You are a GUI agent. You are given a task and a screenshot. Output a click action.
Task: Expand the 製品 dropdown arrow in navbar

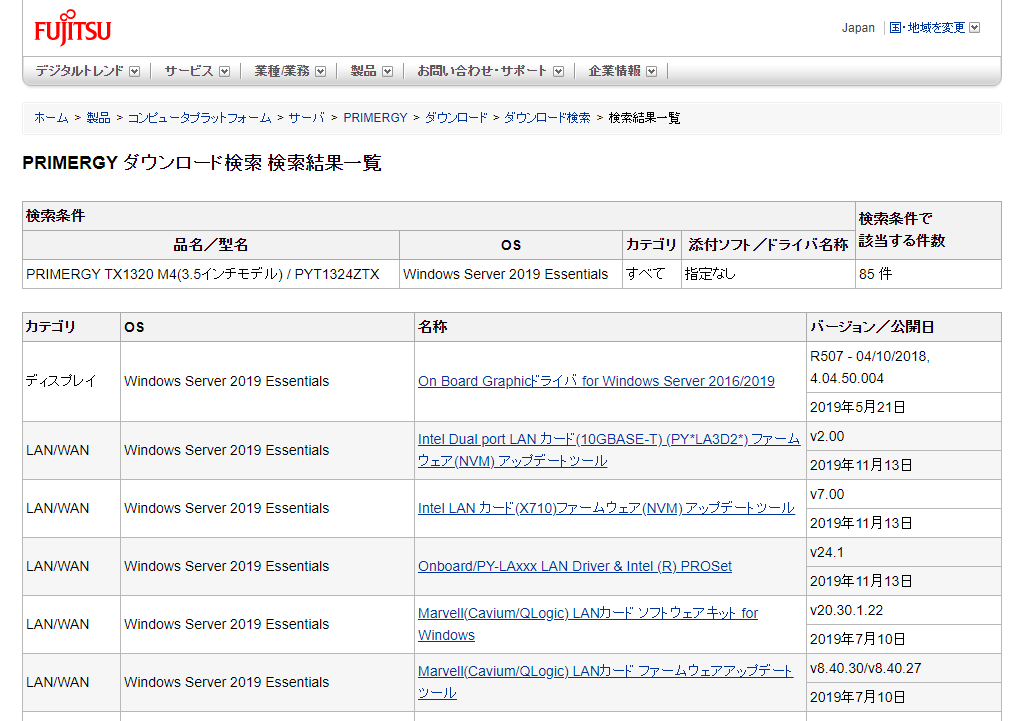coord(387,72)
